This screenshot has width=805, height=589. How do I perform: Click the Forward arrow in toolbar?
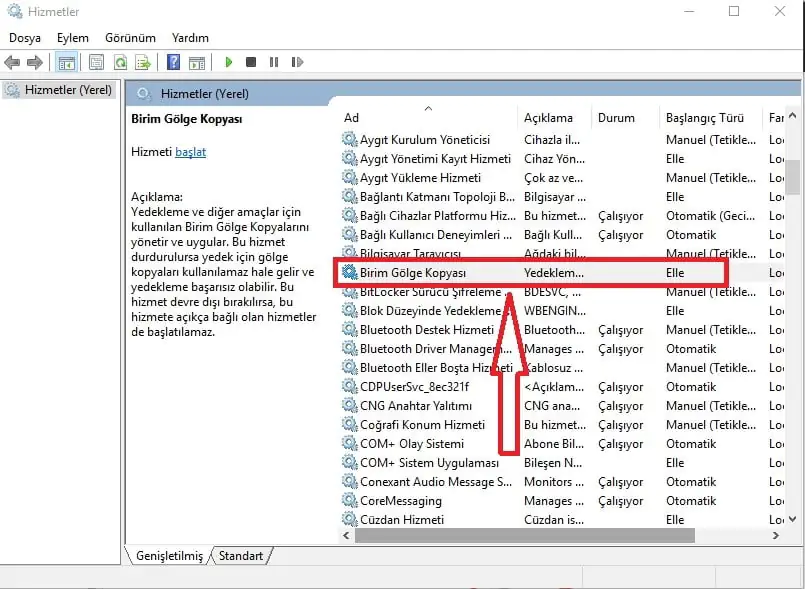pos(35,62)
